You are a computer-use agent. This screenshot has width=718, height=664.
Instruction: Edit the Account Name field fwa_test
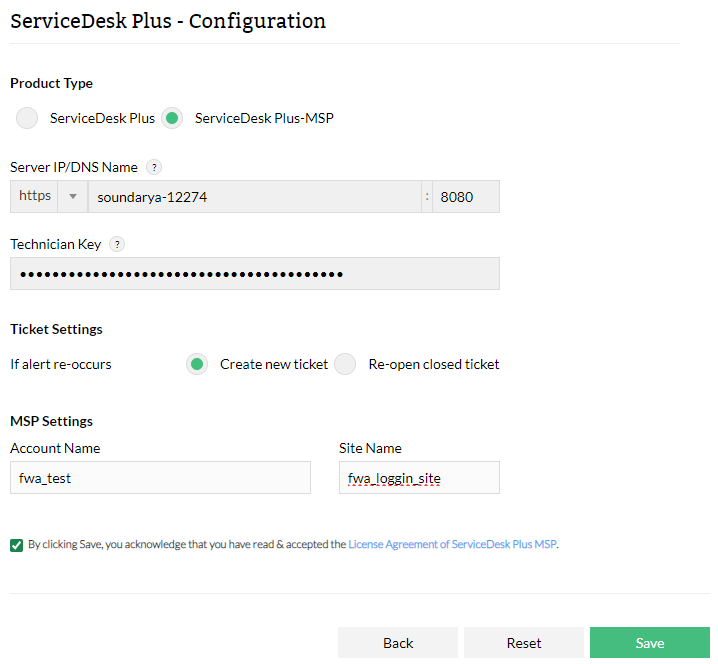tap(160, 478)
